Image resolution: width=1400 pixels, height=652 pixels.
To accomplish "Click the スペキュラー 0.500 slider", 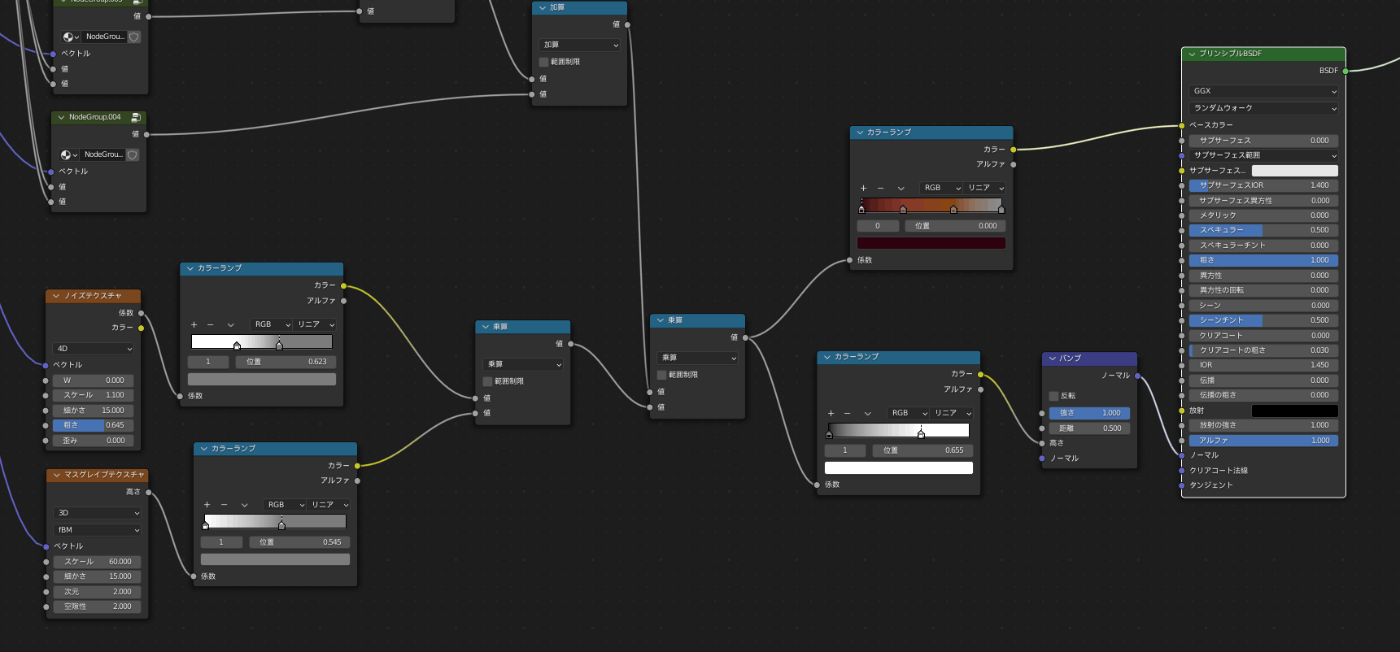I will 1264,230.
